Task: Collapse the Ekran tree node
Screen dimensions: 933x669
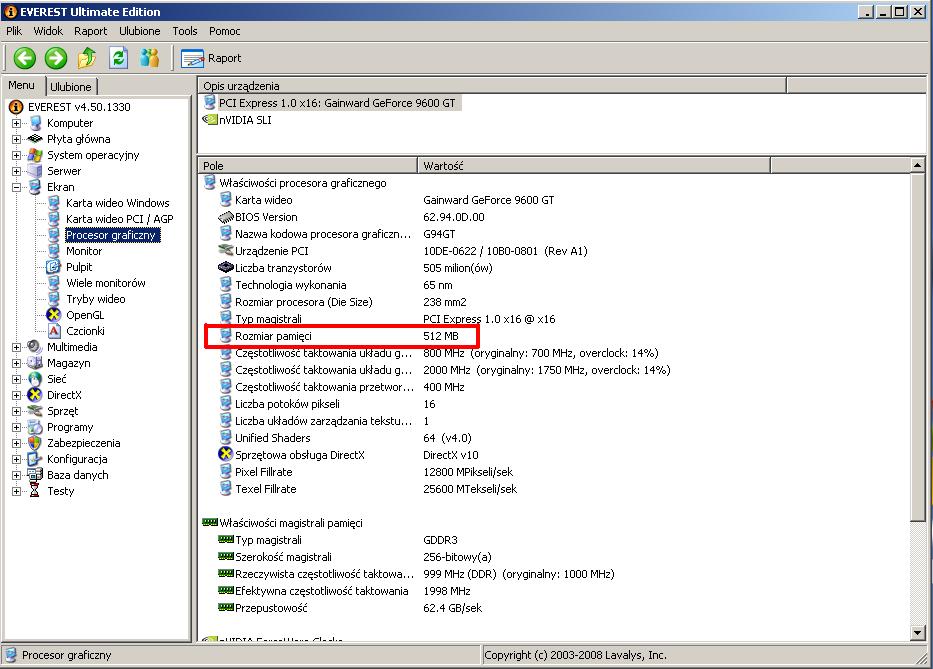Action: 16,187
